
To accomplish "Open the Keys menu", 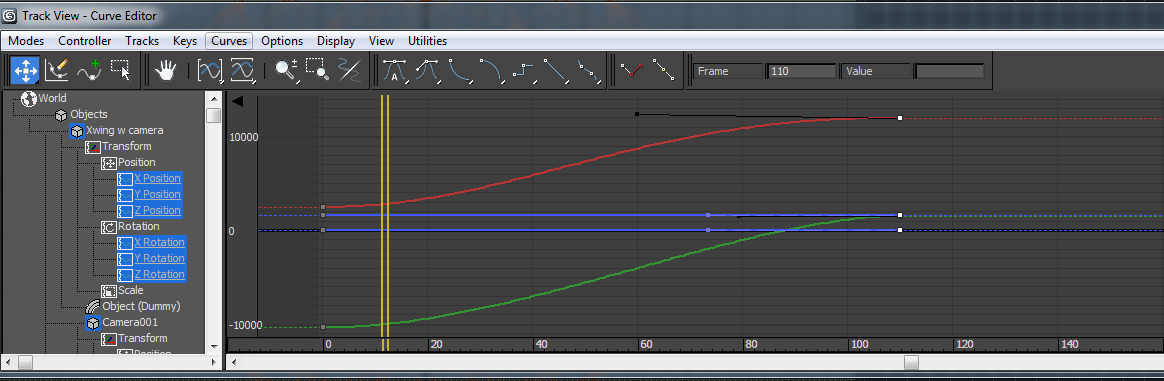I will tap(185, 41).
